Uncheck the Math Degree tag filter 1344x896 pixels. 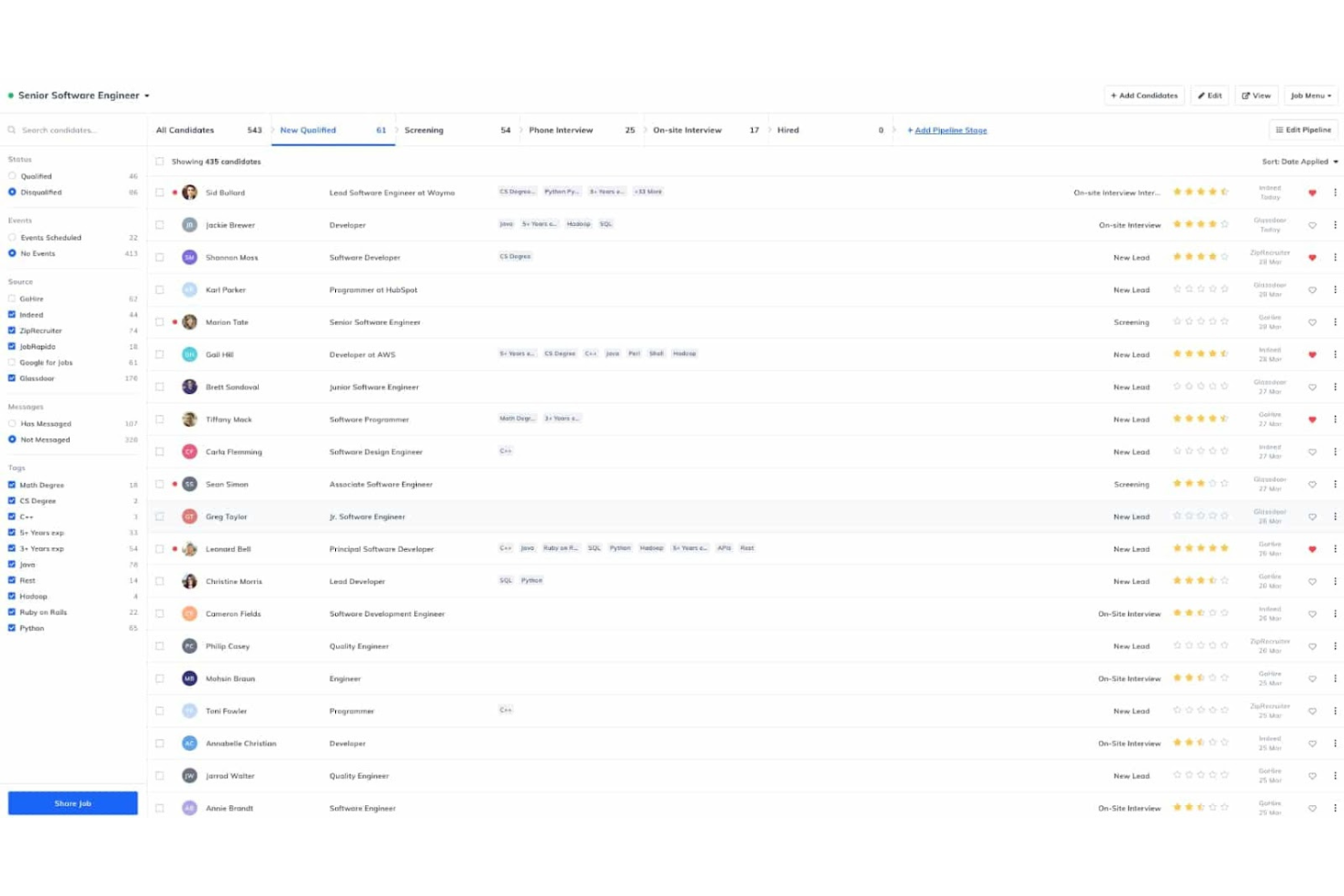point(12,485)
